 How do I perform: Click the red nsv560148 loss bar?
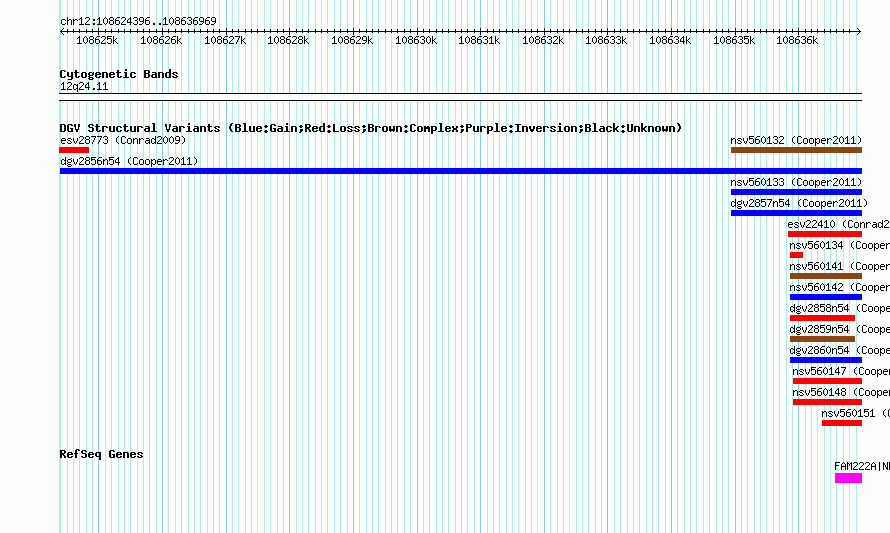coord(827,402)
